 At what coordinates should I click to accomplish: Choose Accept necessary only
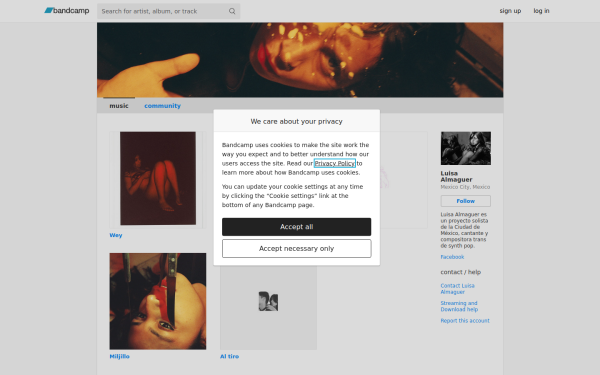(297, 249)
